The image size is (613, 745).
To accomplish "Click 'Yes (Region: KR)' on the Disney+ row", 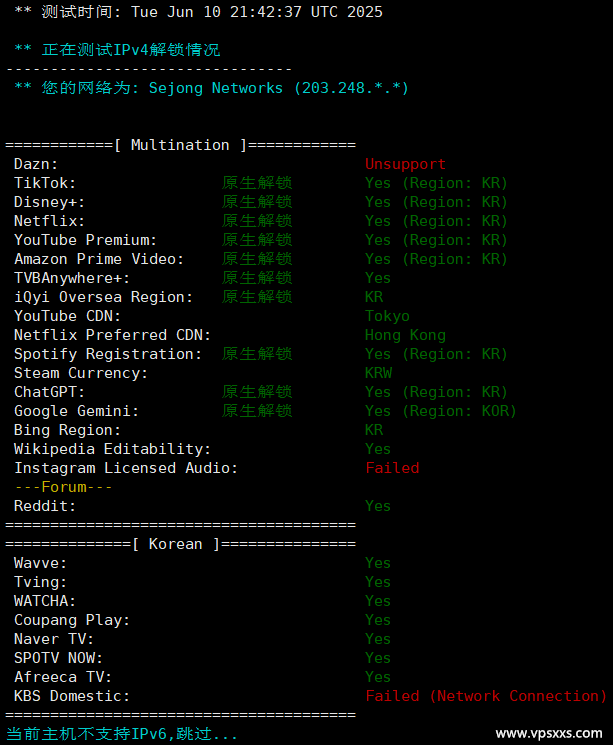I will [436, 202].
